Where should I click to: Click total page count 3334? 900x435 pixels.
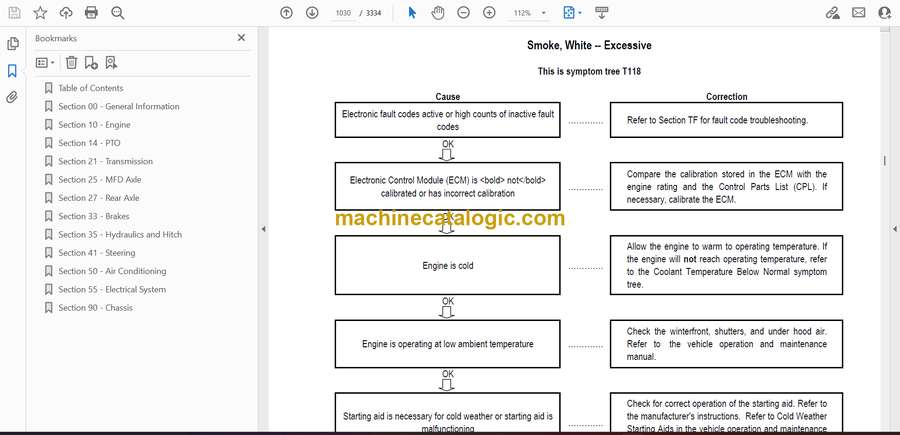pyautogui.click(x=374, y=13)
